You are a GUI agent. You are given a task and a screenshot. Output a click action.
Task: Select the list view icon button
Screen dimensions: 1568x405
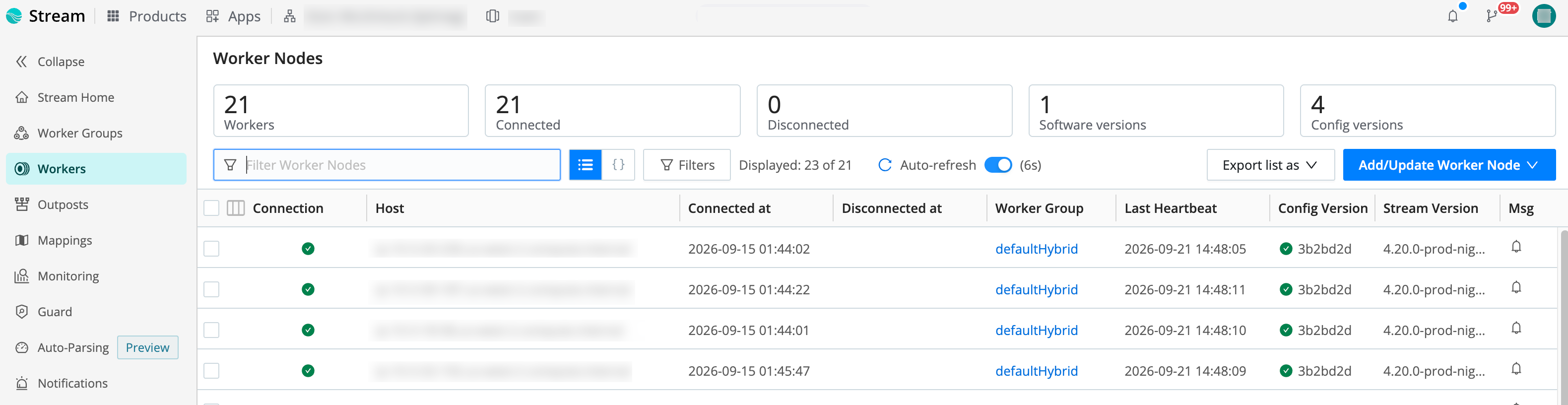(x=585, y=165)
